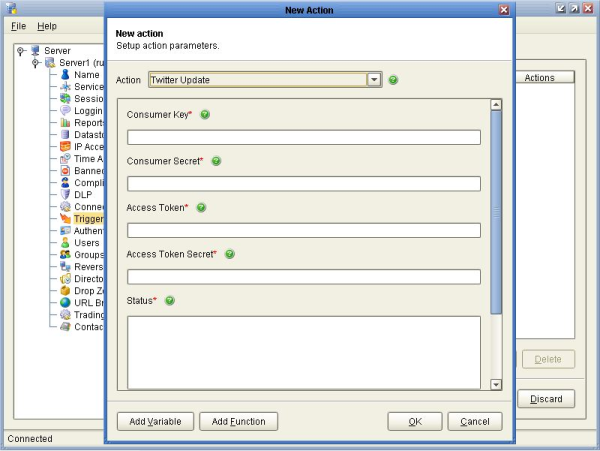Click the Users person icon
This screenshot has height=451, width=600.
pyautogui.click(x=65, y=243)
